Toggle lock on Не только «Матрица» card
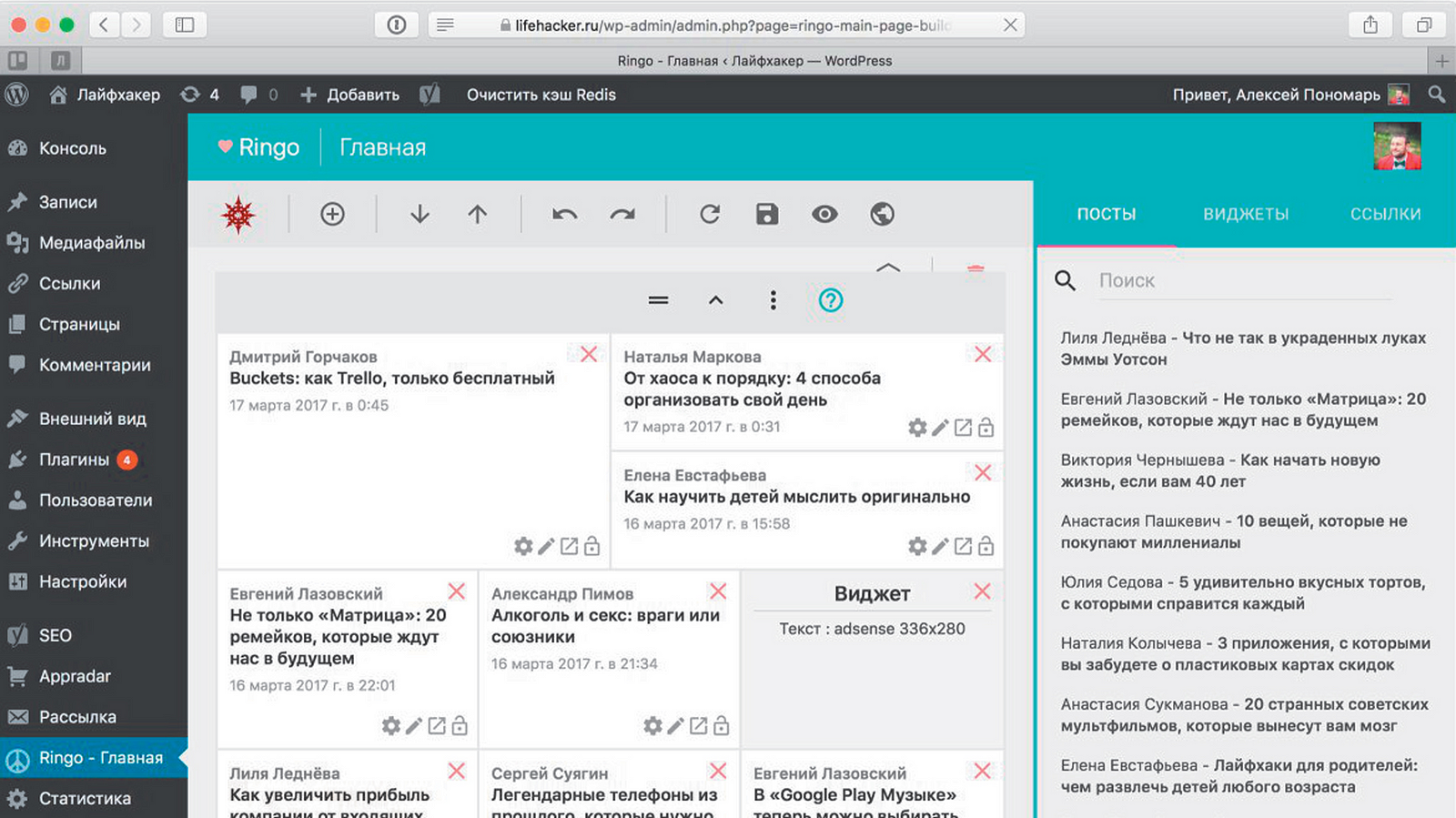 tap(460, 726)
